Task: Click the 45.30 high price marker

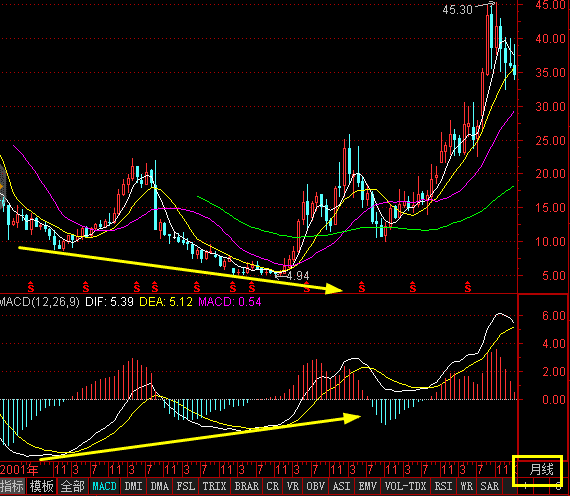Action: point(457,9)
